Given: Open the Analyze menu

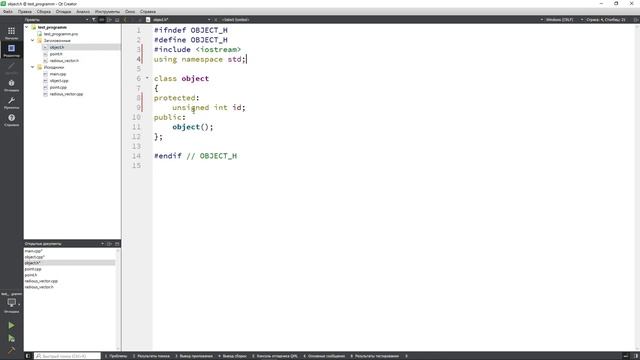Looking at the screenshot, I should (x=83, y=11).
